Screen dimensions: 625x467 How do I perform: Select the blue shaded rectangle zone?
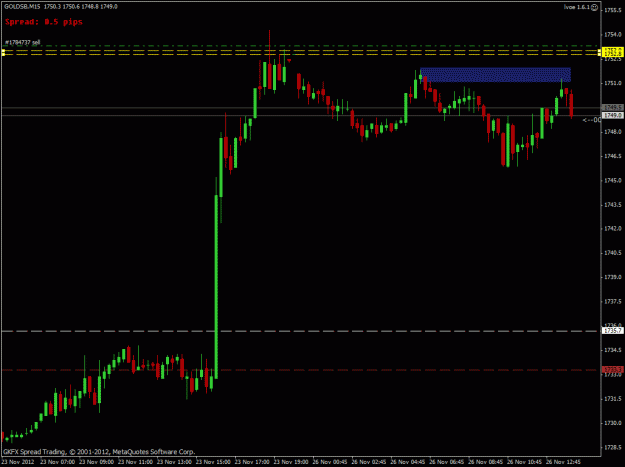click(495, 75)
